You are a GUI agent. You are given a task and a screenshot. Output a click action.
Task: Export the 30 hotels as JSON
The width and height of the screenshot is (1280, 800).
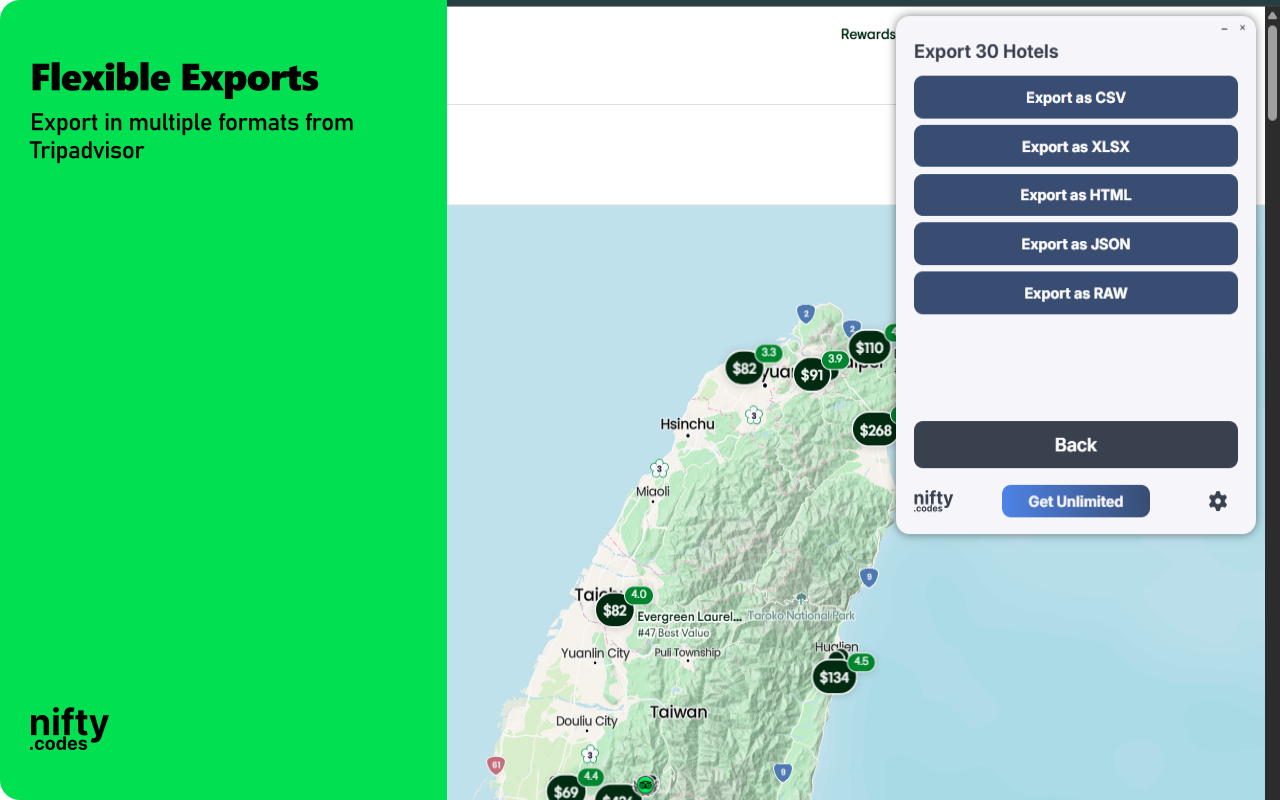(x=1075, y=243)
